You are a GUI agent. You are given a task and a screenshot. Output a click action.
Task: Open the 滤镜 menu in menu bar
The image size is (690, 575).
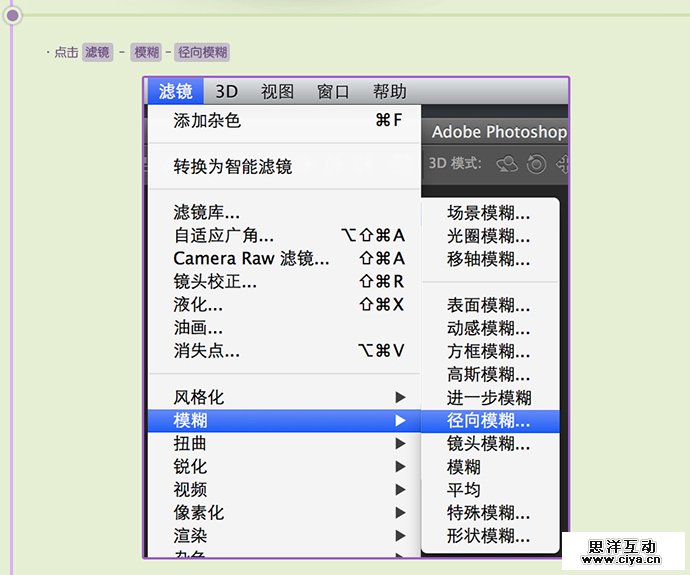click(x=175, y=92)
